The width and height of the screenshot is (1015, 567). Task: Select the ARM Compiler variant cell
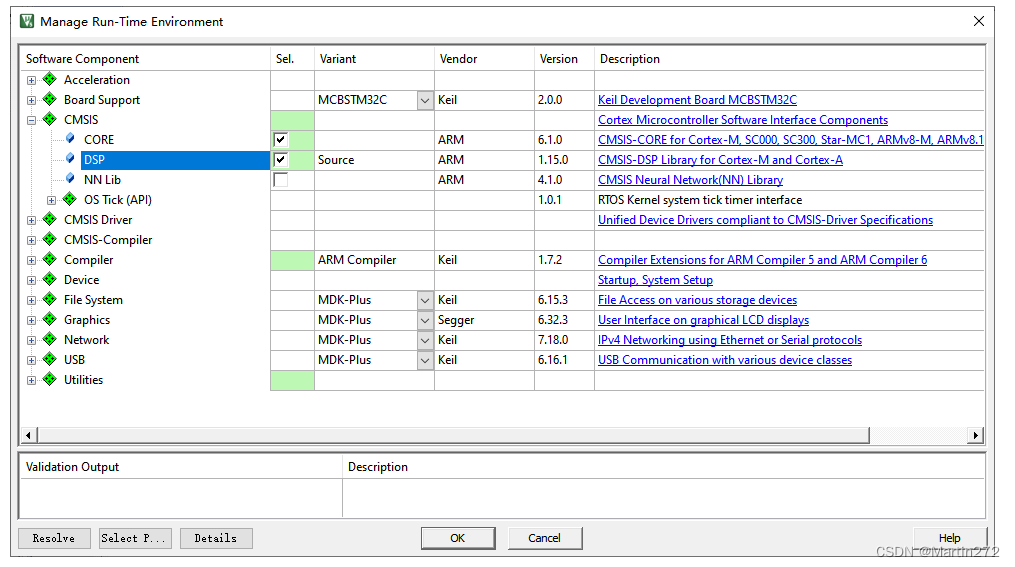[x=374, y=260]
